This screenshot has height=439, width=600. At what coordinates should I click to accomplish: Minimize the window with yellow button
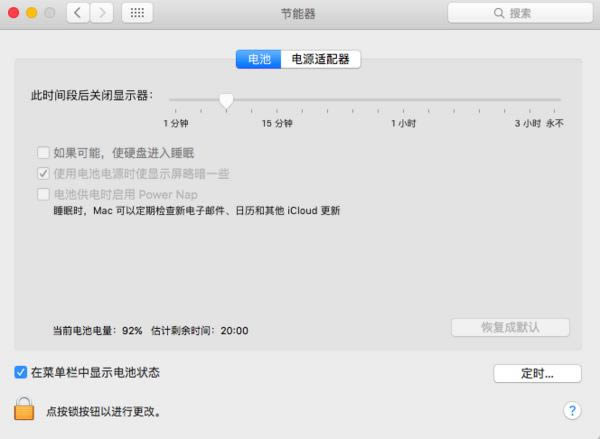pyautogui.click(x=31, y=13)
